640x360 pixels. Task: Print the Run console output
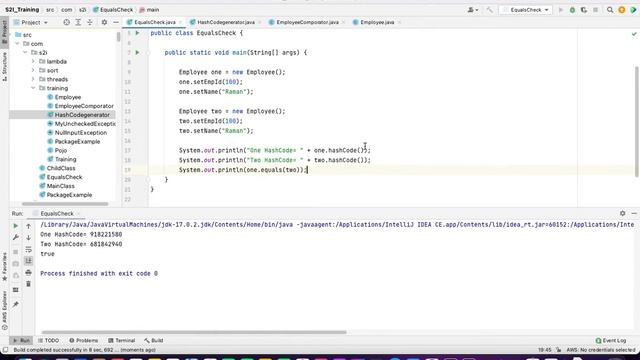[x=29, y=272]
